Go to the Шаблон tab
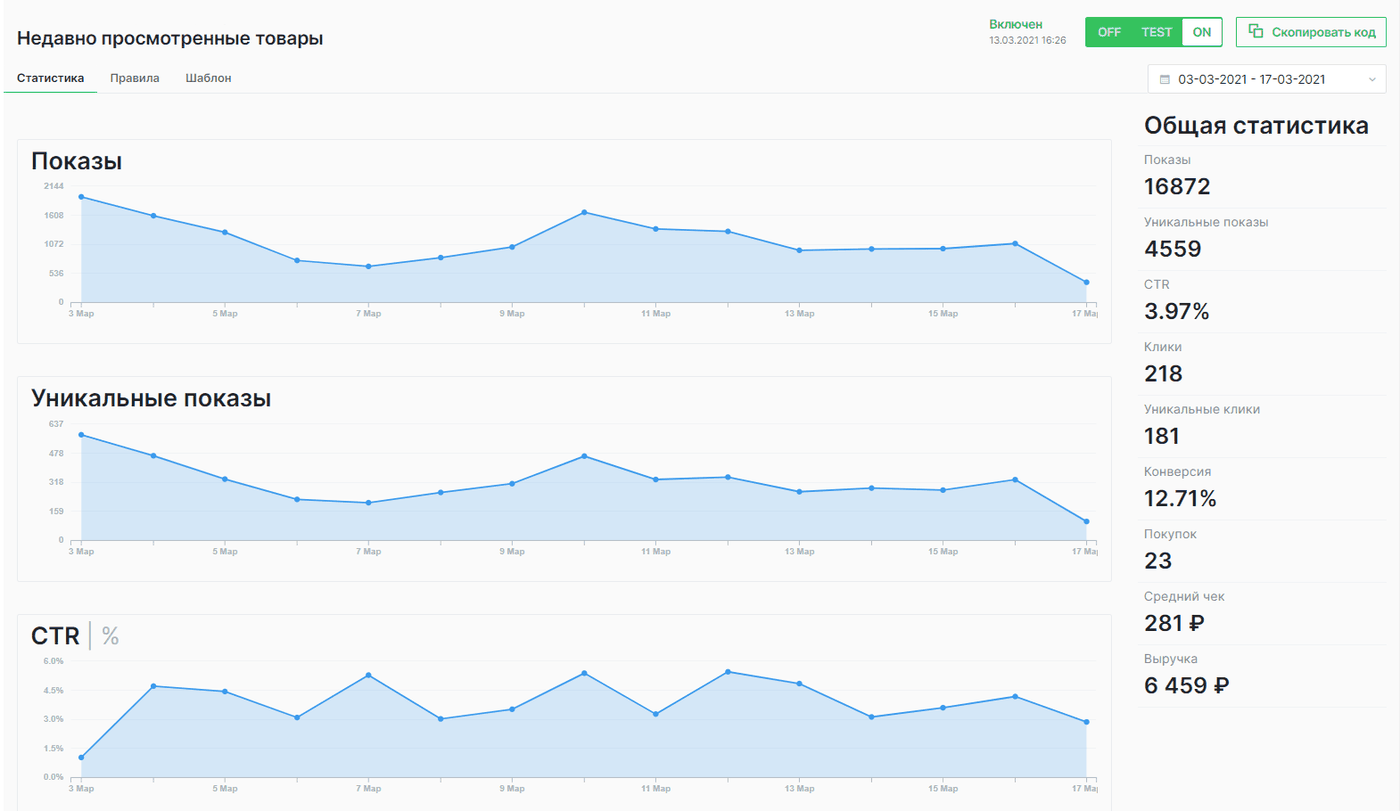The image size is (1400, 811). (x=208, y=78)
